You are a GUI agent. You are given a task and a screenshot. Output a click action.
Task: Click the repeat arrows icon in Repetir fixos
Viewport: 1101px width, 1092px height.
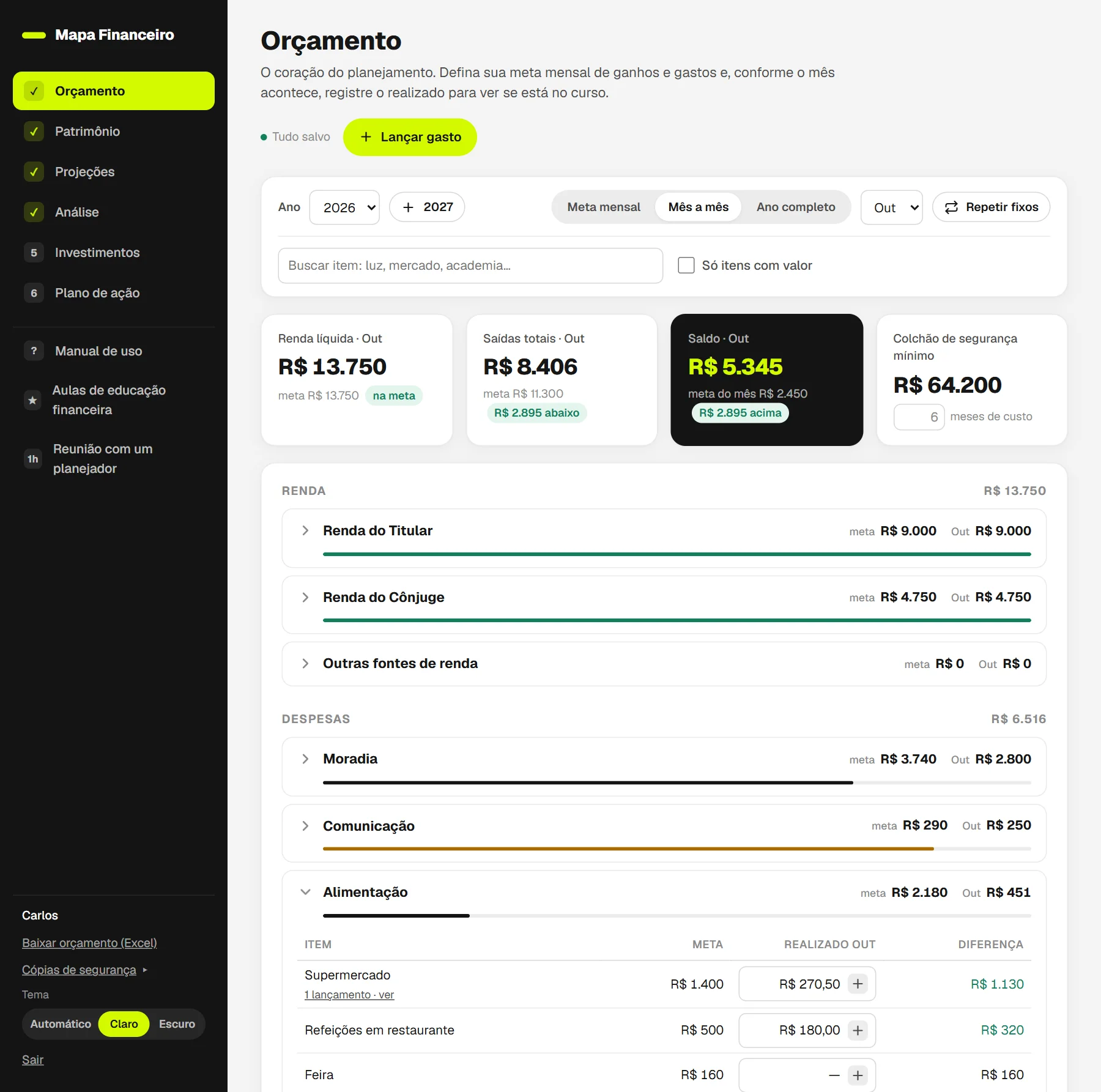pyautogui.click(x=951, y=207)
